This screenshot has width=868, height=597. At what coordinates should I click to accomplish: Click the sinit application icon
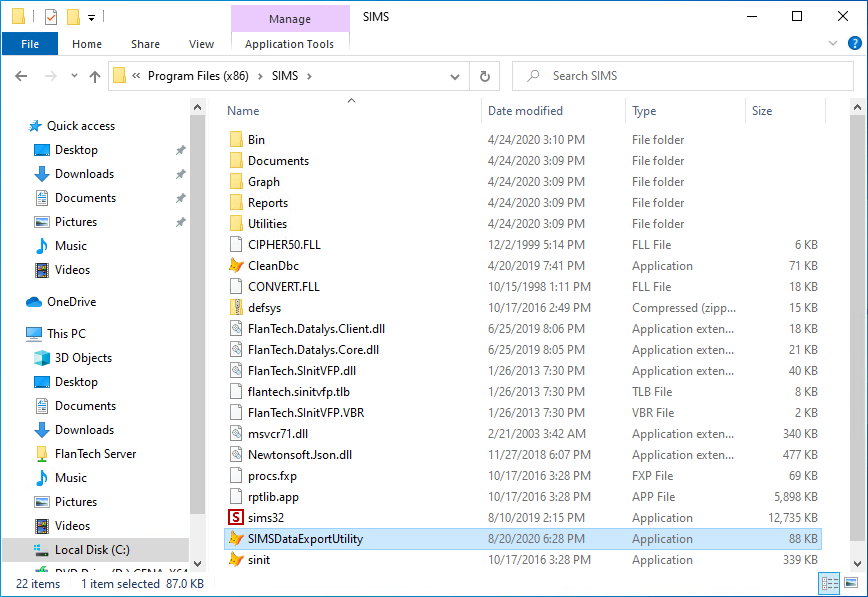(x=236, y=559)
